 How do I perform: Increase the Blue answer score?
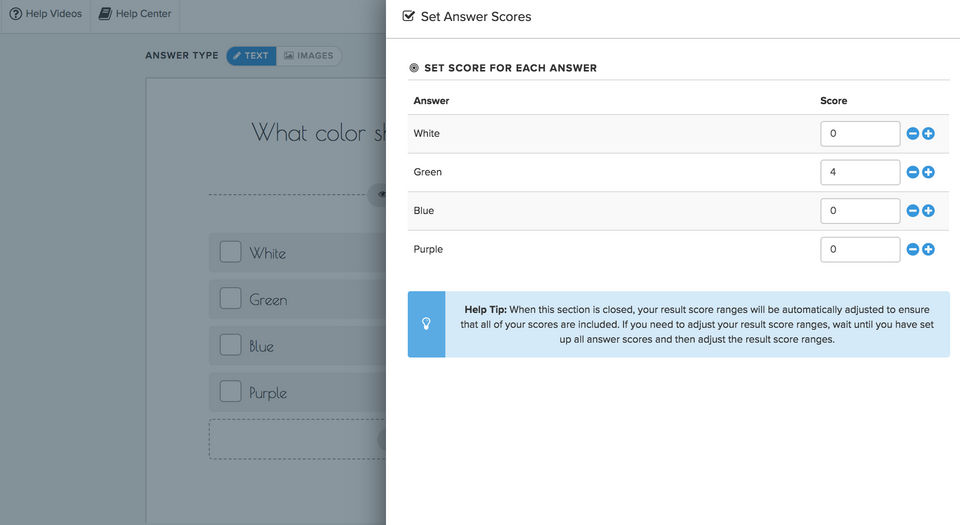(x=928, y=211)
